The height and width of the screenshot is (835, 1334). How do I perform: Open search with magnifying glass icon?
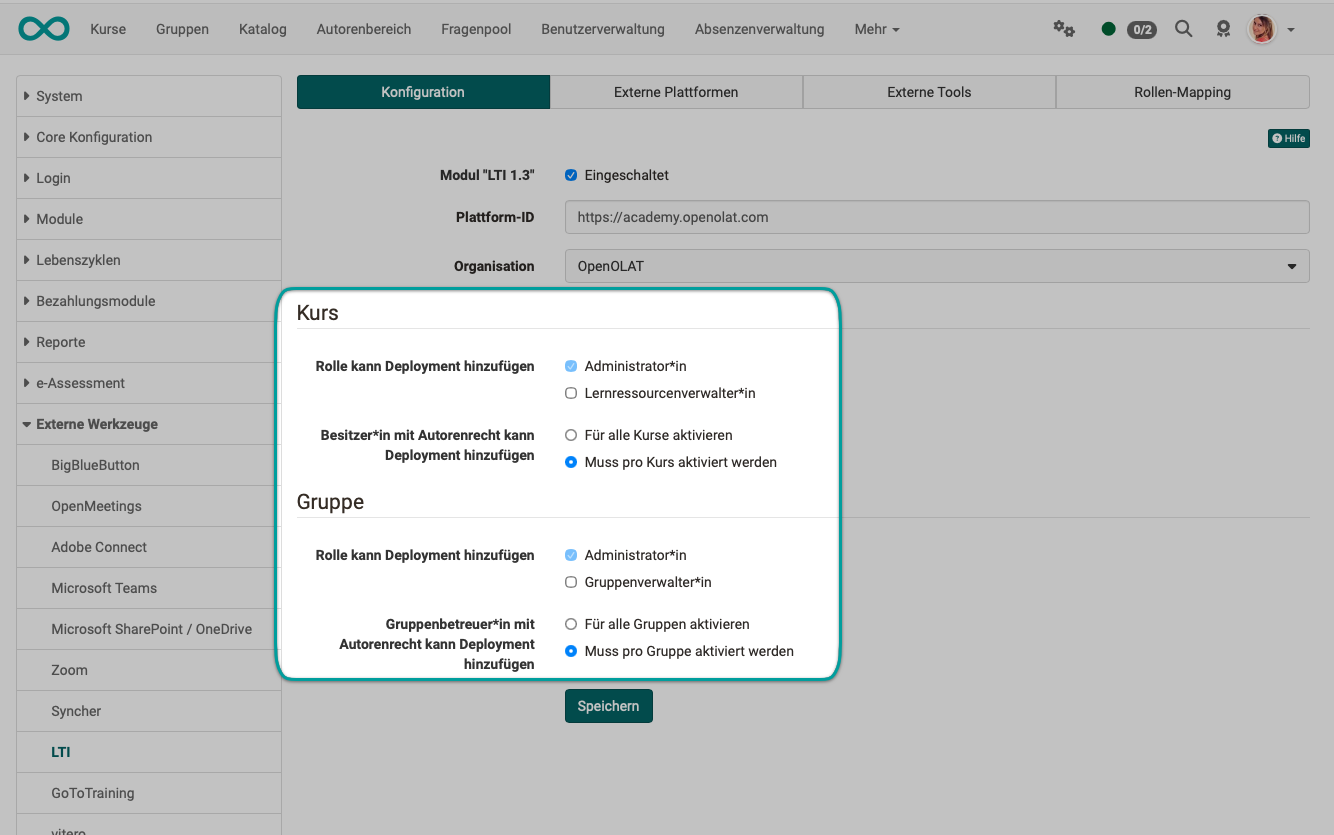pyautogui.click(x=1184, y=29)
